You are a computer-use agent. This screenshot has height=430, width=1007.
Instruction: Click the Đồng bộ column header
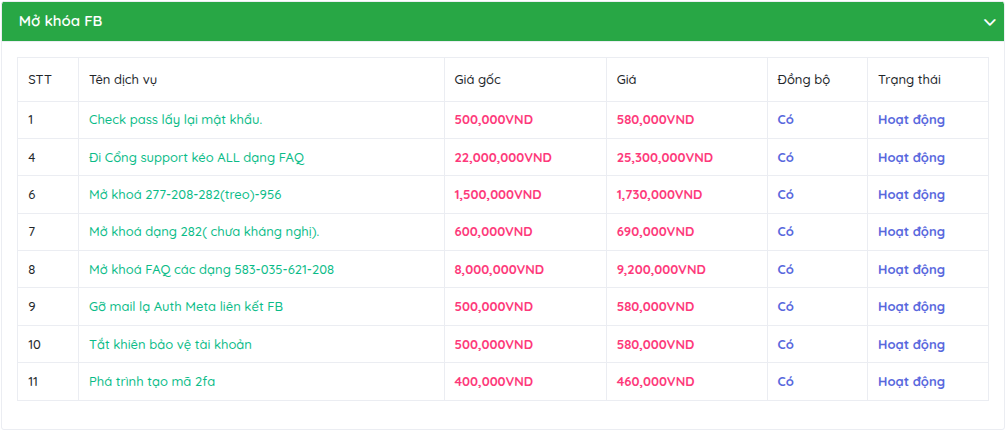click(x=803, y=80)
